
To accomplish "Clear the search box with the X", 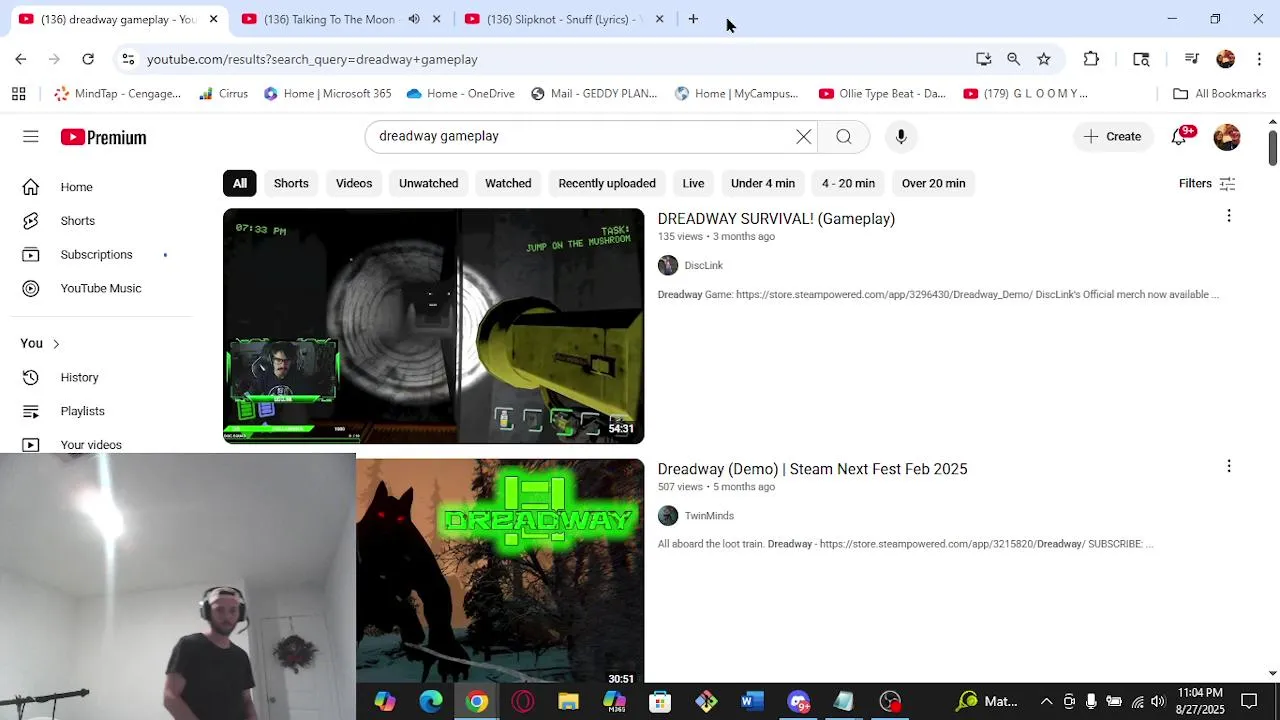I will pos(804,137).
